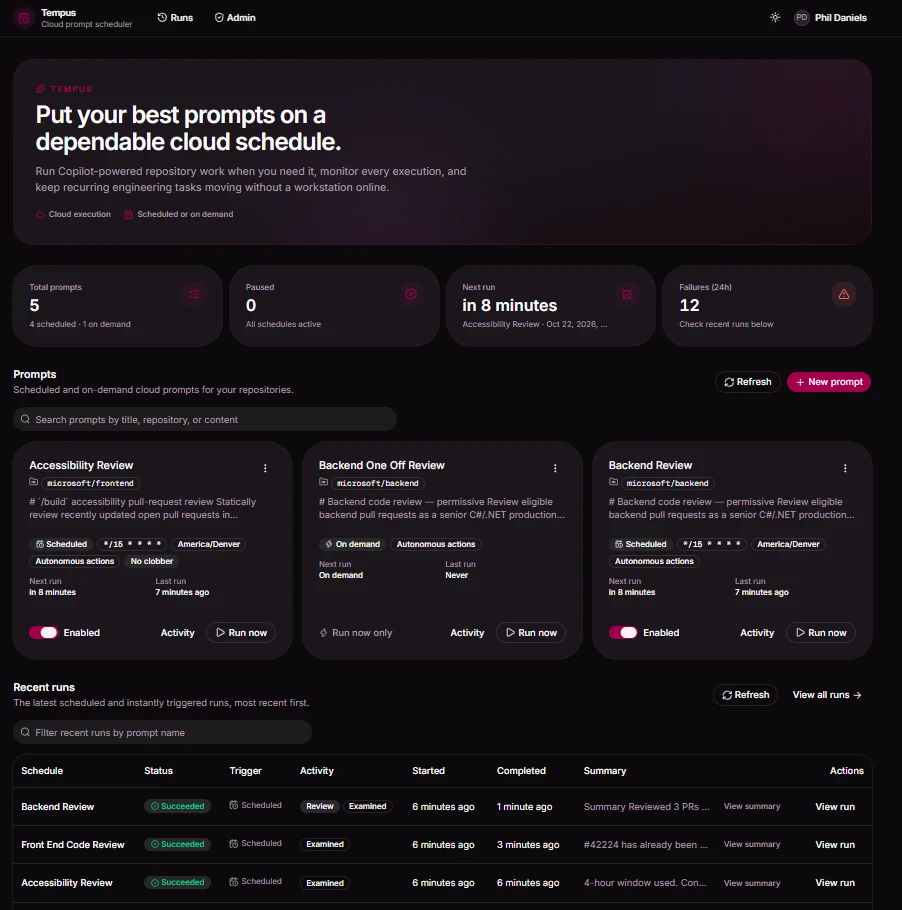Screen dimensions: 902x910
Task: Click the Schedule column header
Action: click(x=42, y=771)
